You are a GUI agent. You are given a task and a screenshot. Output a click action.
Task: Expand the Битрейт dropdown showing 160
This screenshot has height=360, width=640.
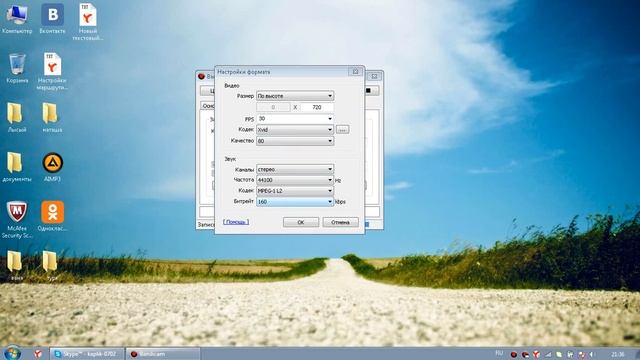tap(295, 202)
